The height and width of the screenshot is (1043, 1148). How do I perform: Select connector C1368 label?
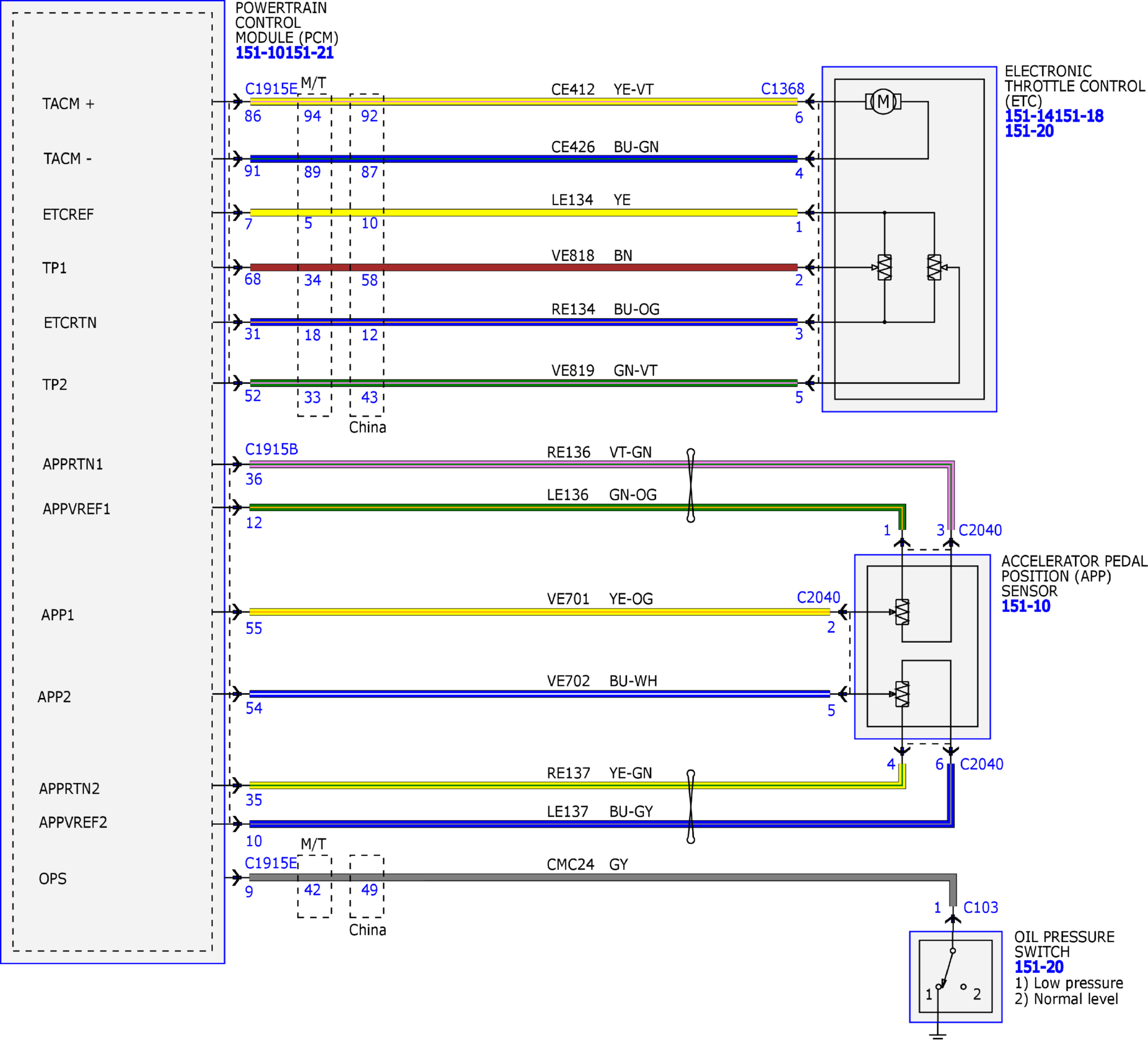coord(783,89)
